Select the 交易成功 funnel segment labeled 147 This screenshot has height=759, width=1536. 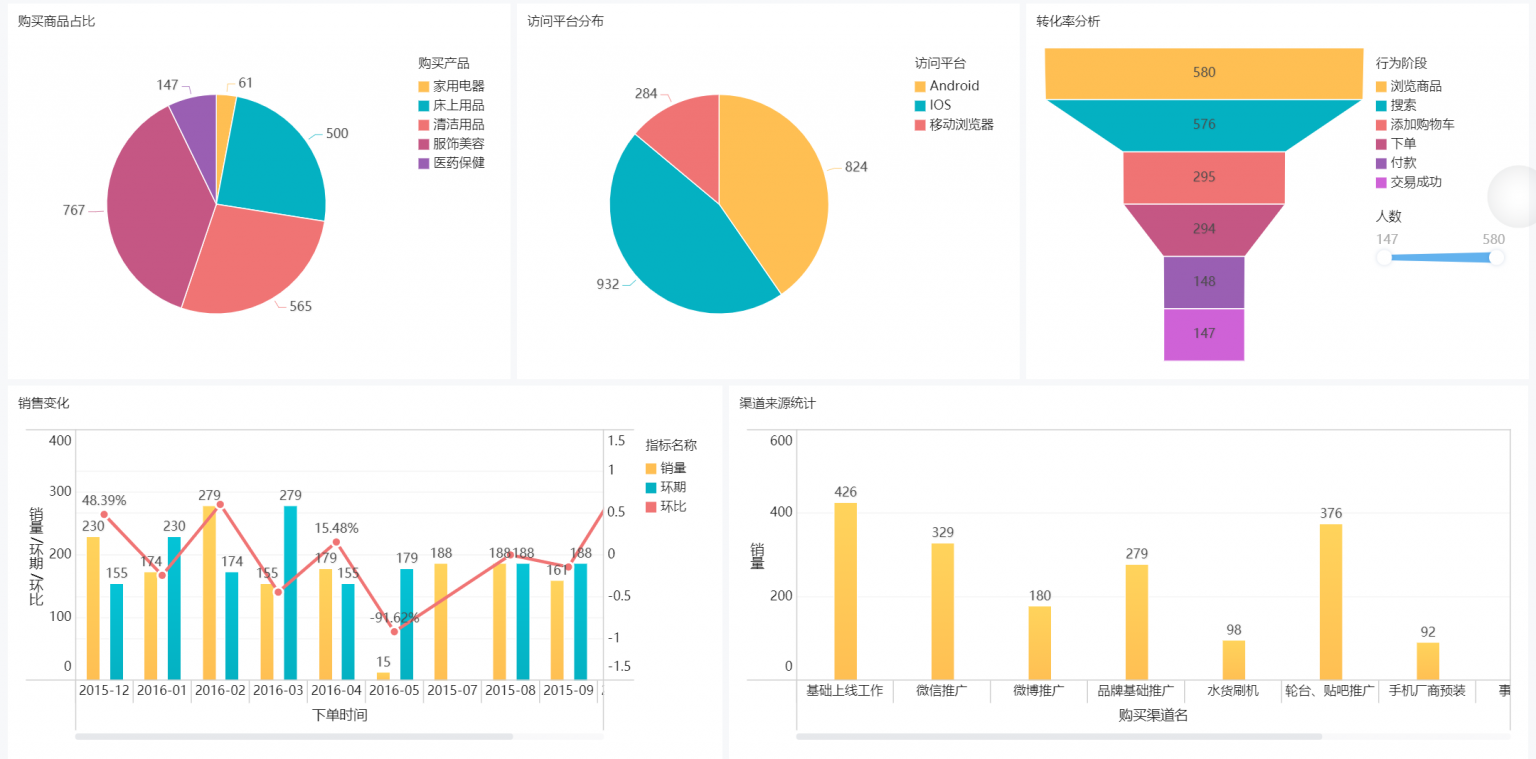pyautogui.click(x=1203, y=335)
